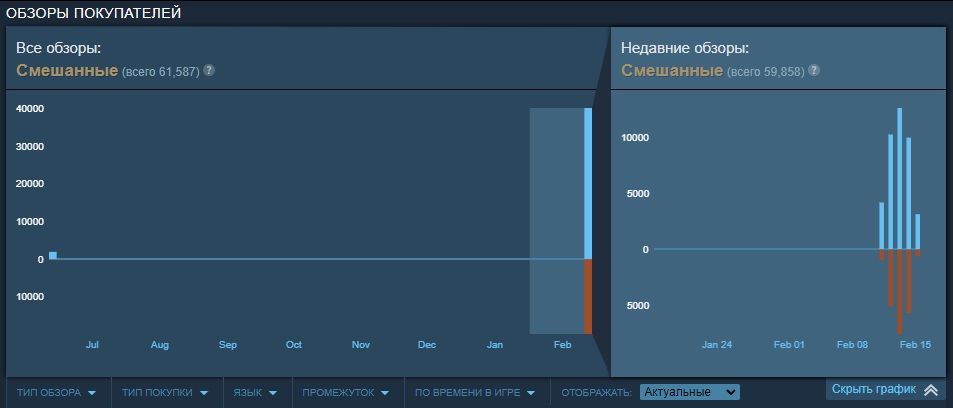
Task: Click help icon beside recent reviews total 59,858
Action: 814,71
